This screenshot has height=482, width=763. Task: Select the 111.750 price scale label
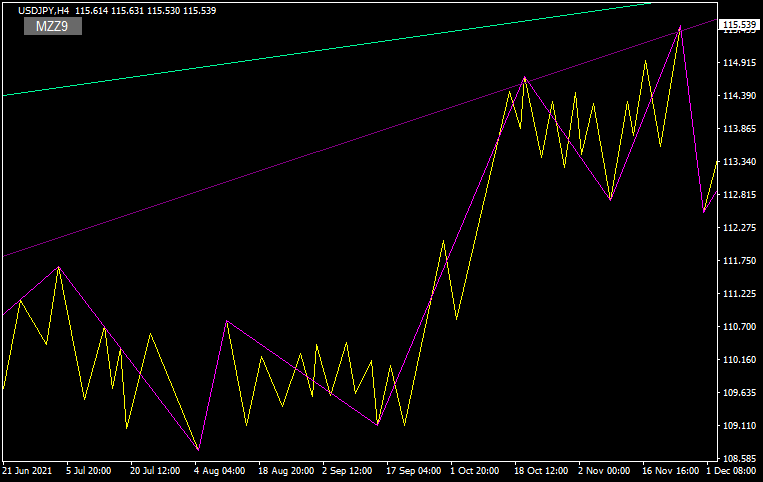[739, 261]
